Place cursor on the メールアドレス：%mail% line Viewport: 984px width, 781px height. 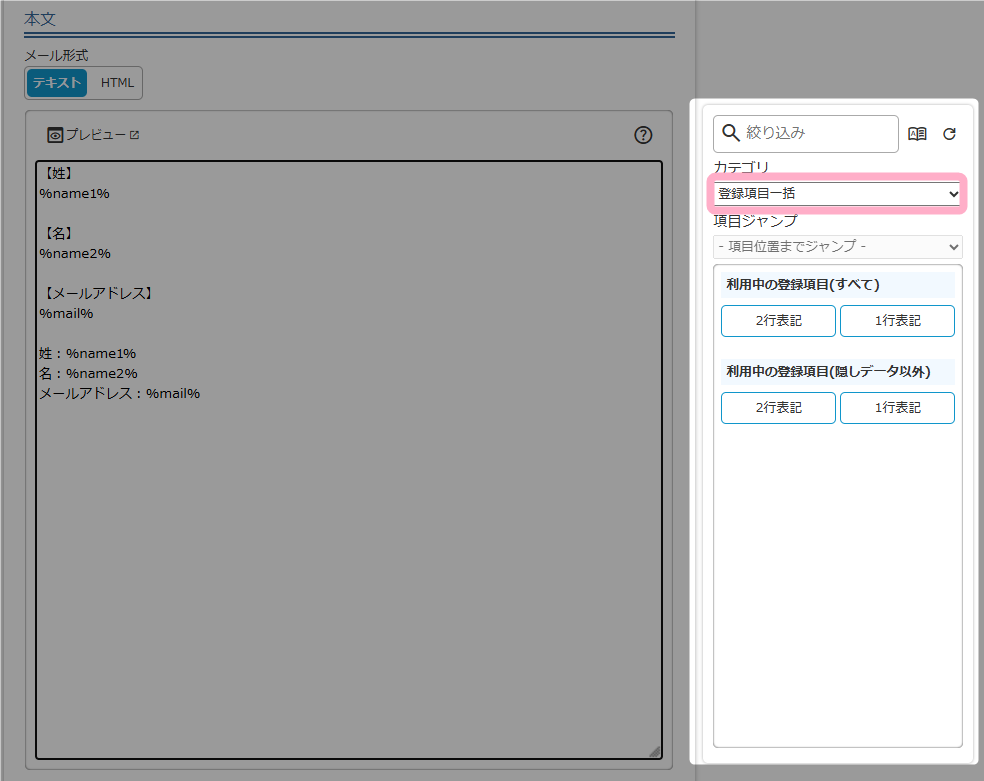pyautogui.click(x=119, y=393)
